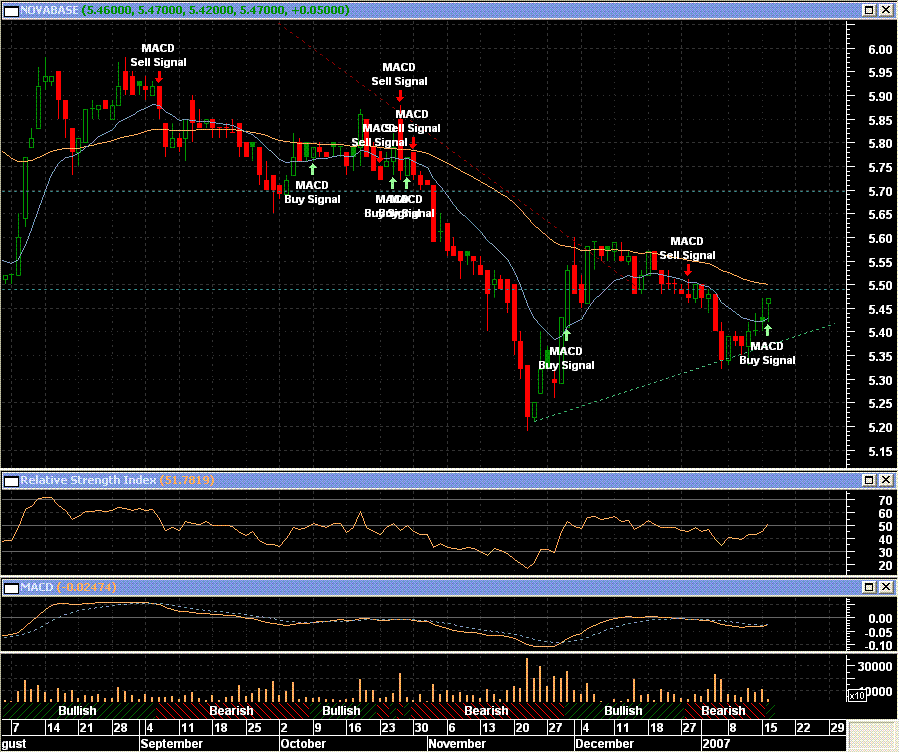Maximize the MACD indicator panel
Image resolution: width=899 pixels, height=752 pixels.
tap(870, 585)
